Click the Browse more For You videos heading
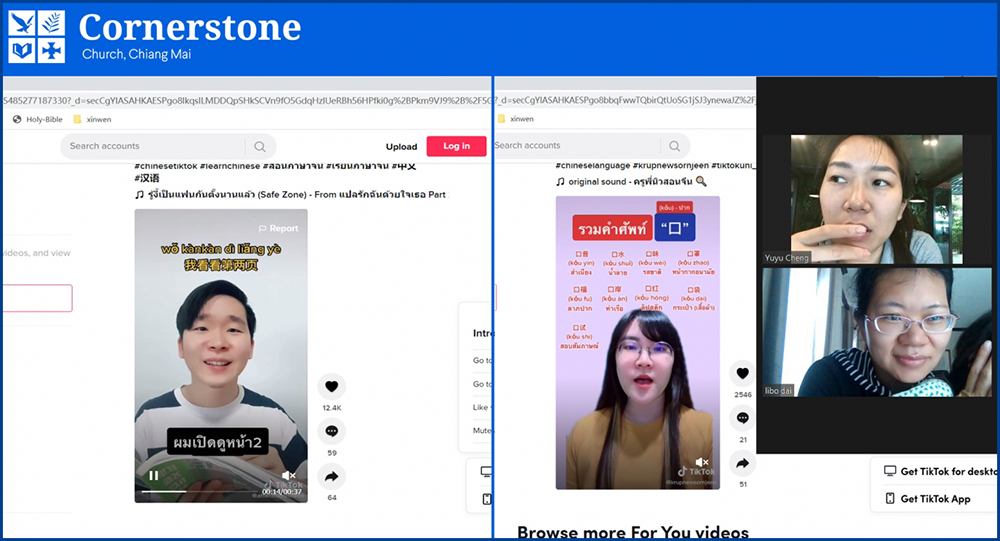This screenshot has height=541, width=1000. [x=633, y=533]
